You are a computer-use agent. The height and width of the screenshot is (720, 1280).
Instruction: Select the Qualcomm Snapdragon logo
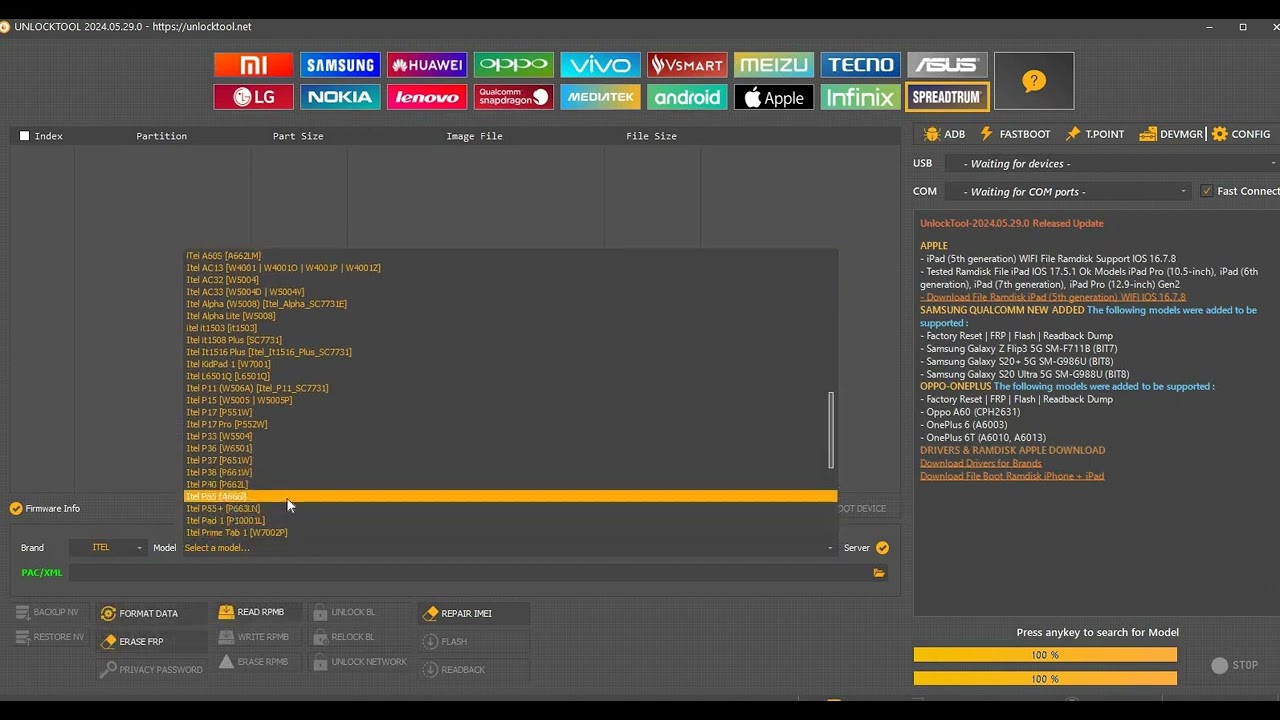[x=514, y=97]
